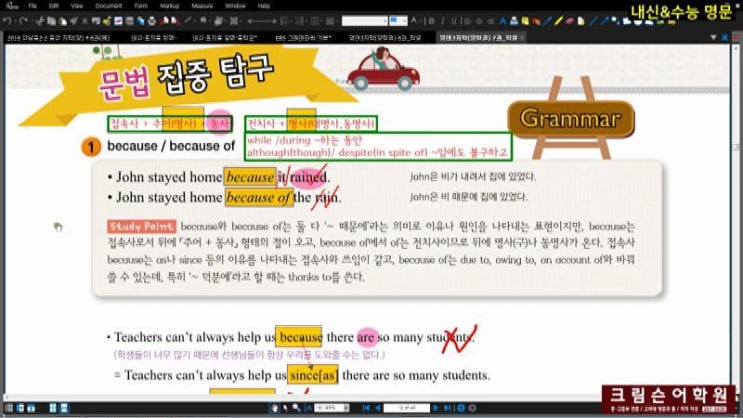The height and width of the screenshot is (418, 743).
Task: Toggle Italic text formatting
Action: coord(443,21)
